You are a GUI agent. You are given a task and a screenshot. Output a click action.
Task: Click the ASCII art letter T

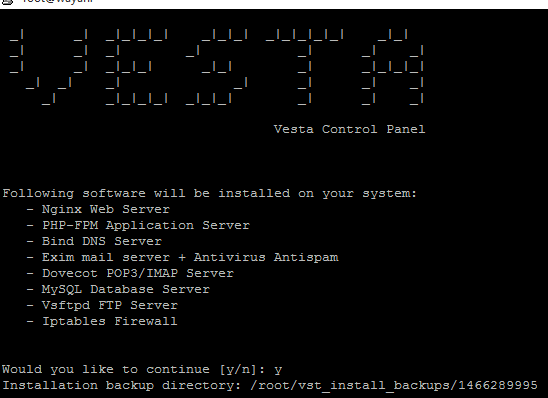click(x=305, y=67)
